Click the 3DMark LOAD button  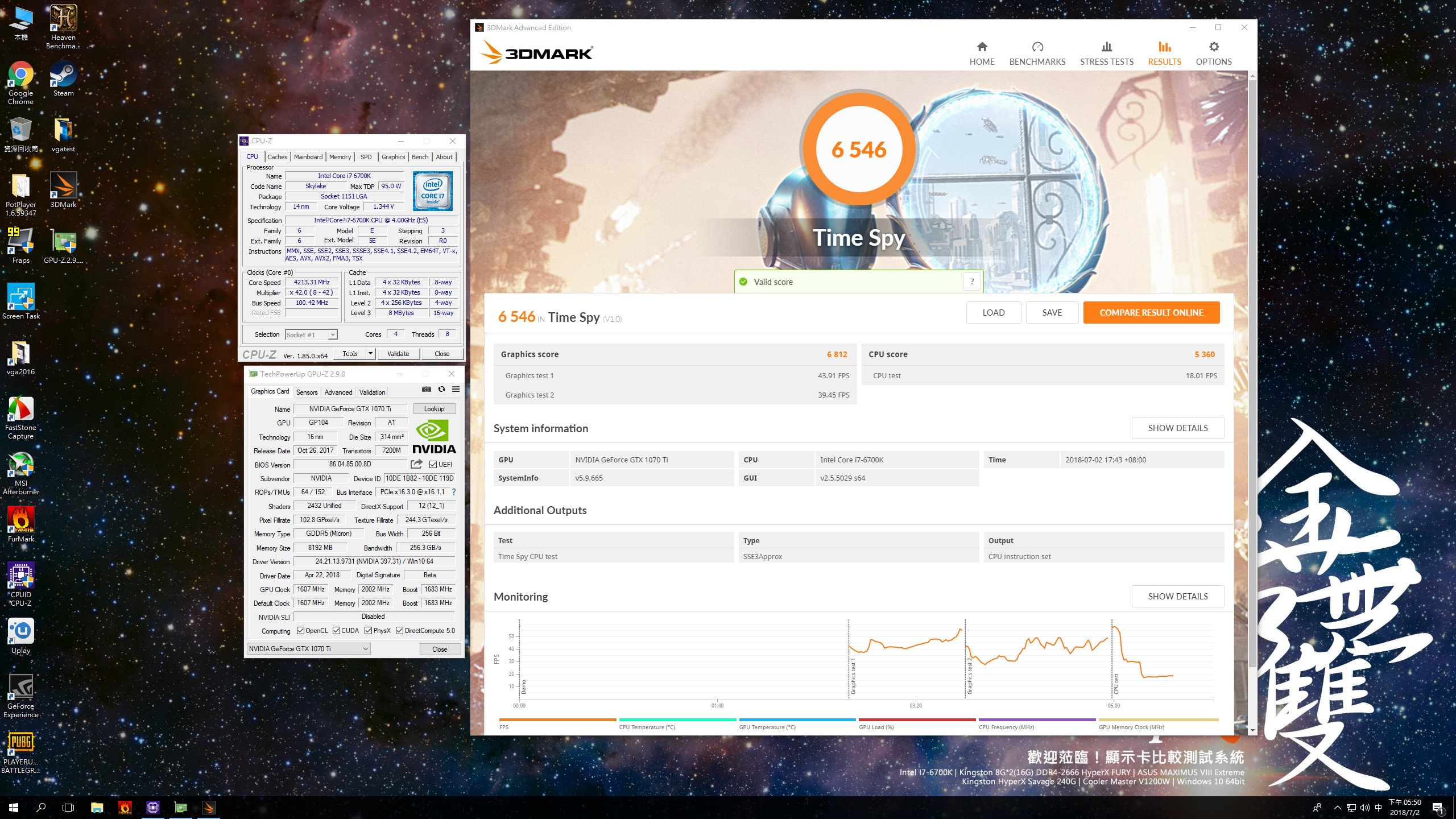[993, 312]
